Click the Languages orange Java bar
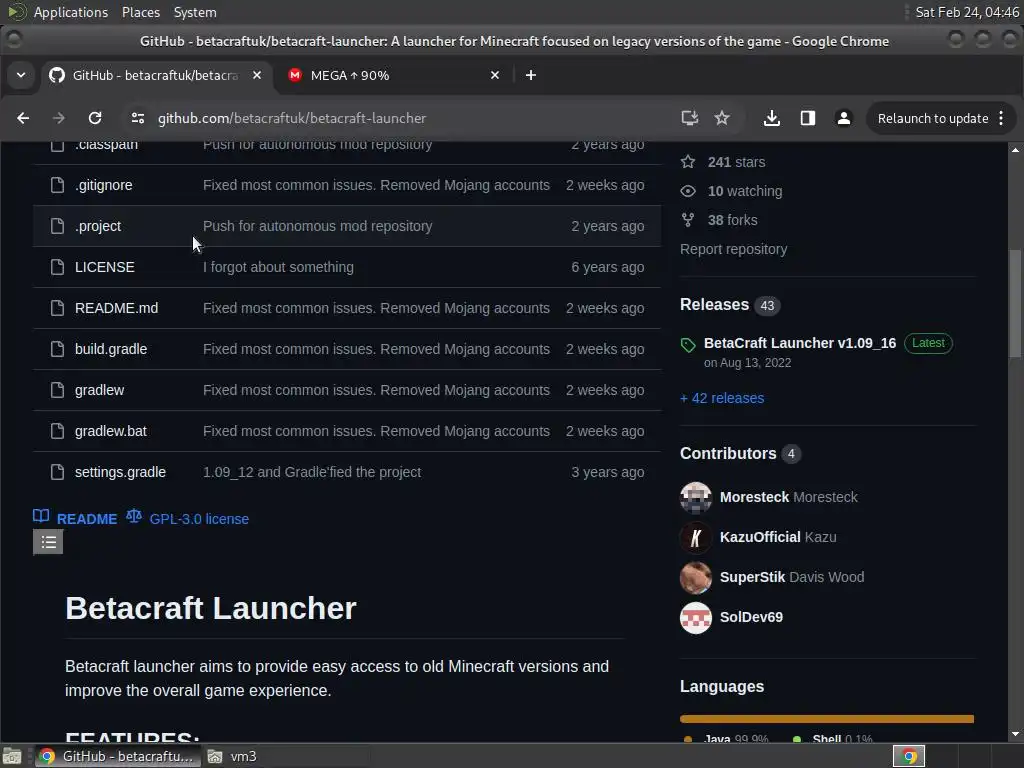1024x768 pixels. tap(826, 719)
